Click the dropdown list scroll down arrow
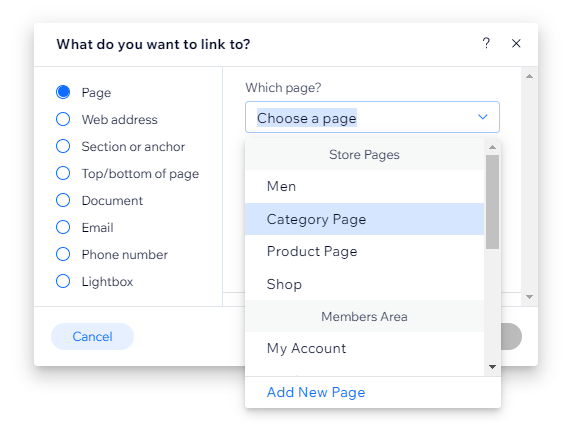The height and width of the screenshot is (444, 574). point(492,367)
